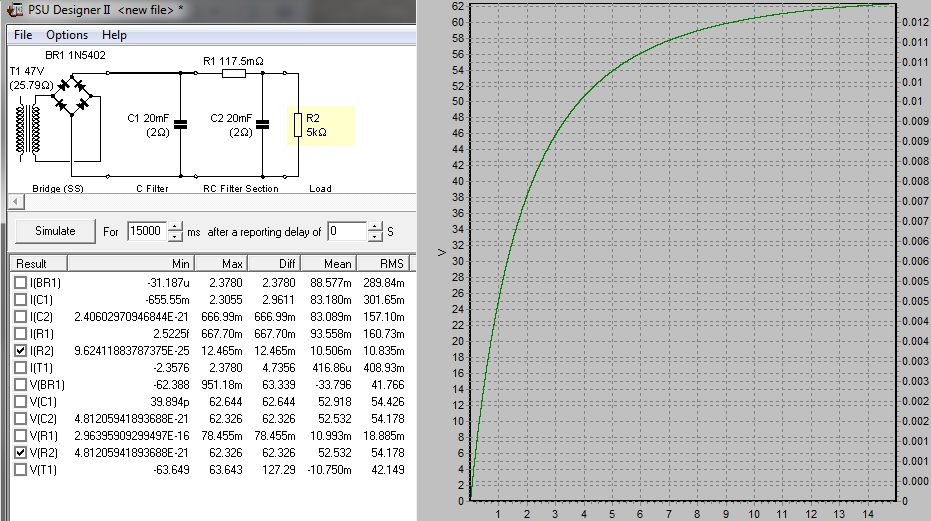
Task: Click the I(R2) Mean value 10.506m
Action: (331, 351)
